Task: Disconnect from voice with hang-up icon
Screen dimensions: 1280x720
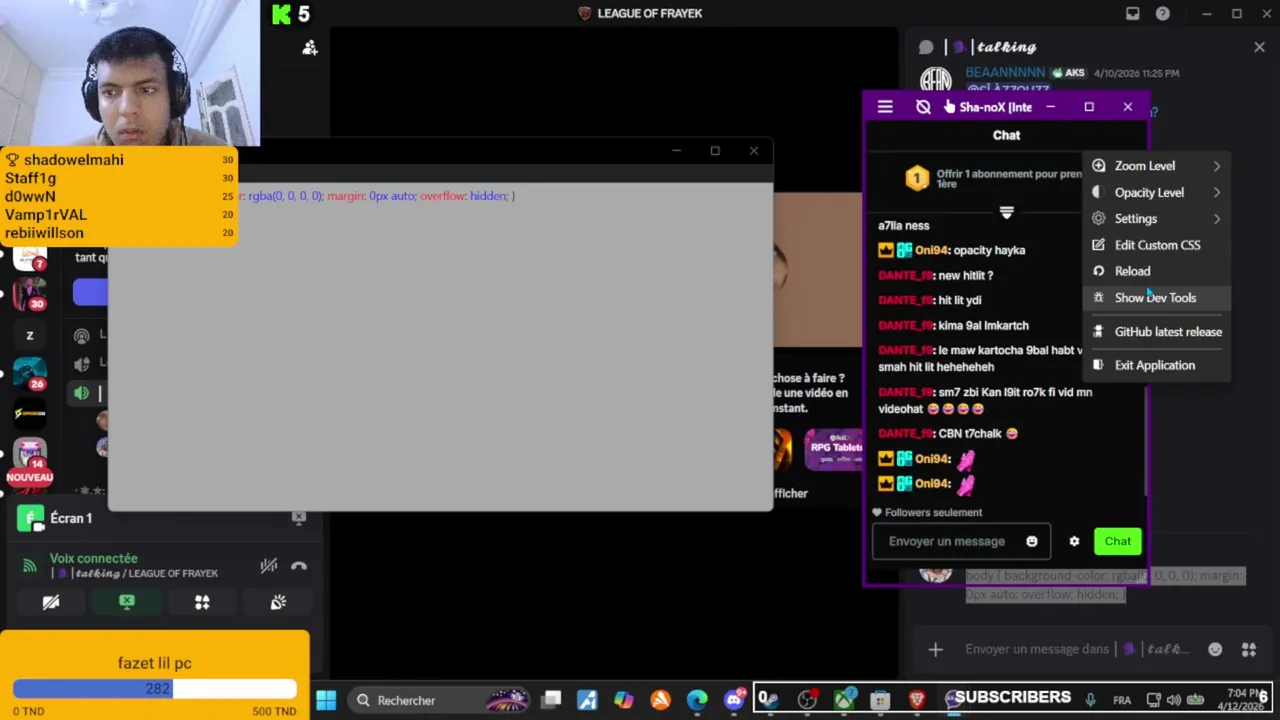Action: coord(299,566)
